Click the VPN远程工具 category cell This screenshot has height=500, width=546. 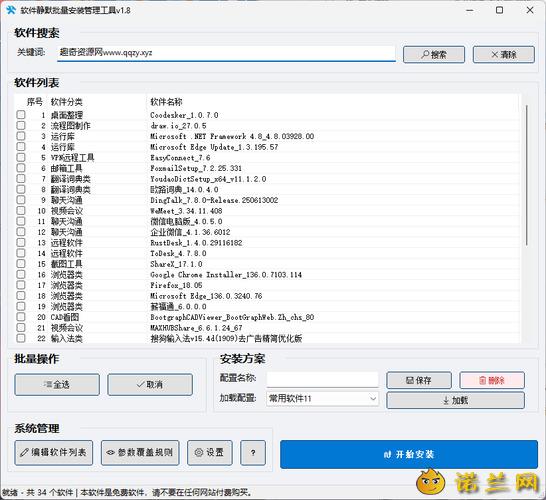click(x=72, y=157)
